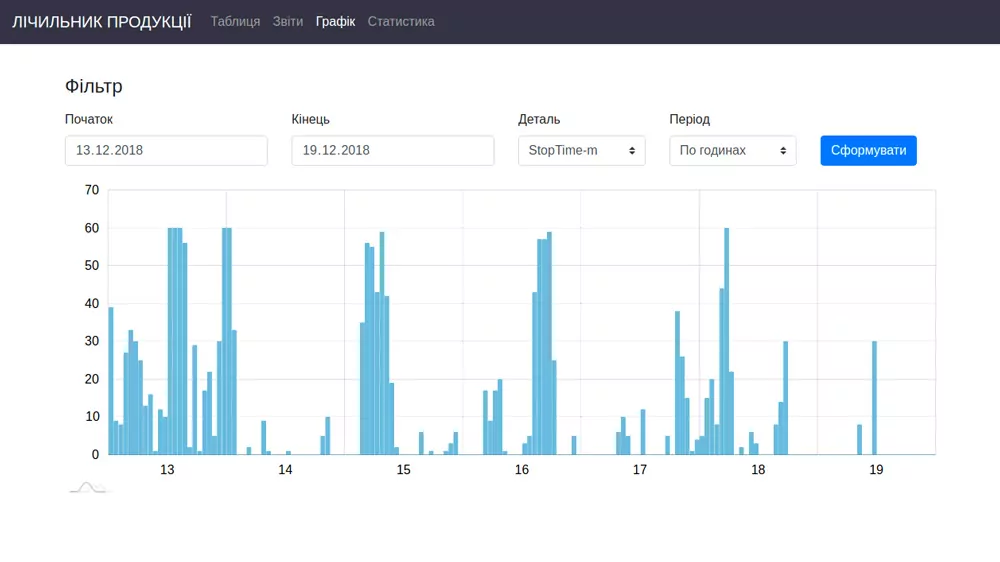Click the x-axis label 19
1000x562 pixels.
pyautogui.click(x=876, y=470)
